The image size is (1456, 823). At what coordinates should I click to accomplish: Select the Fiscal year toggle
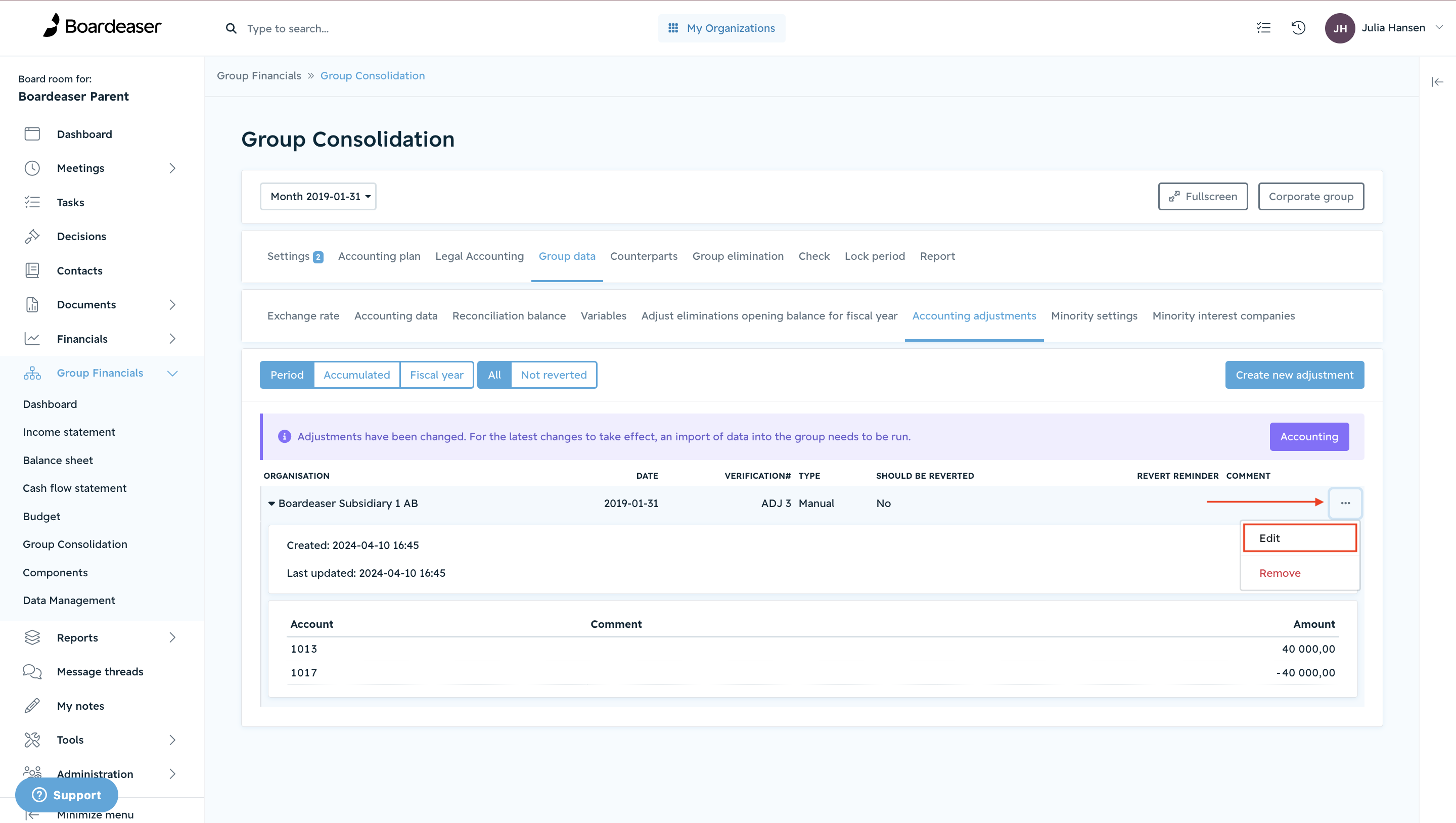(x=436, y=375)
